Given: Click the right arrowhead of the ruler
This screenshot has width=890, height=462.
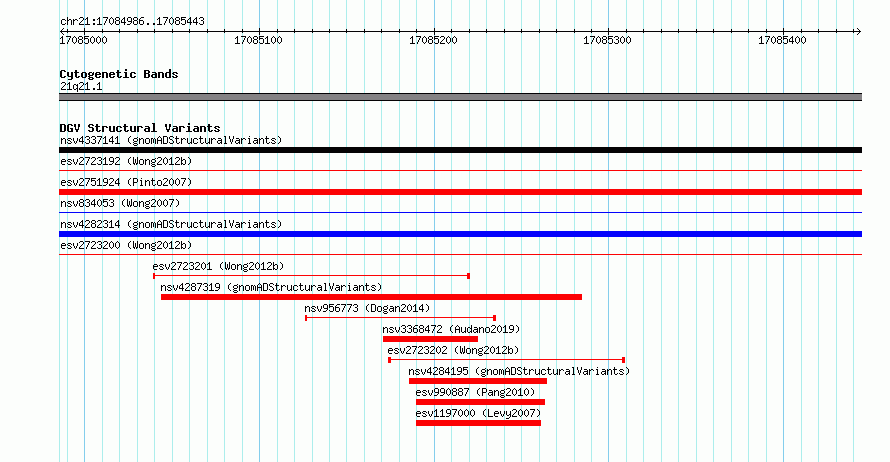Looking at the screenshot, I should 858,32.
